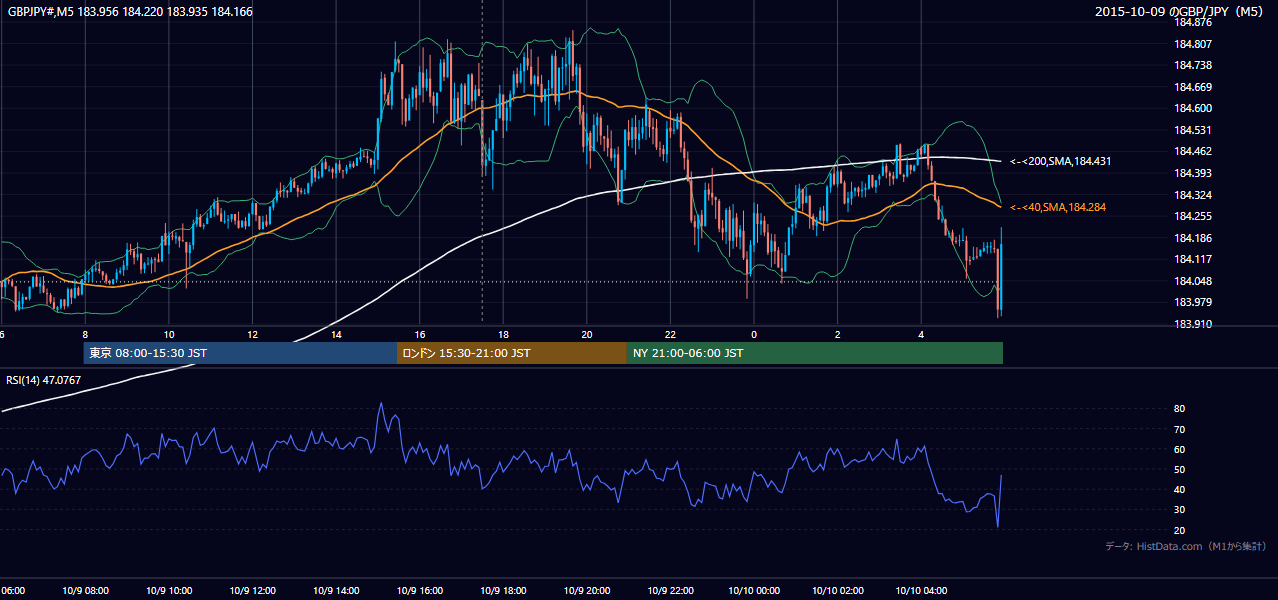Click the 10/9 20:00 date-time label
Viewport: 1278px width, 600px height.
coord(587,591)
